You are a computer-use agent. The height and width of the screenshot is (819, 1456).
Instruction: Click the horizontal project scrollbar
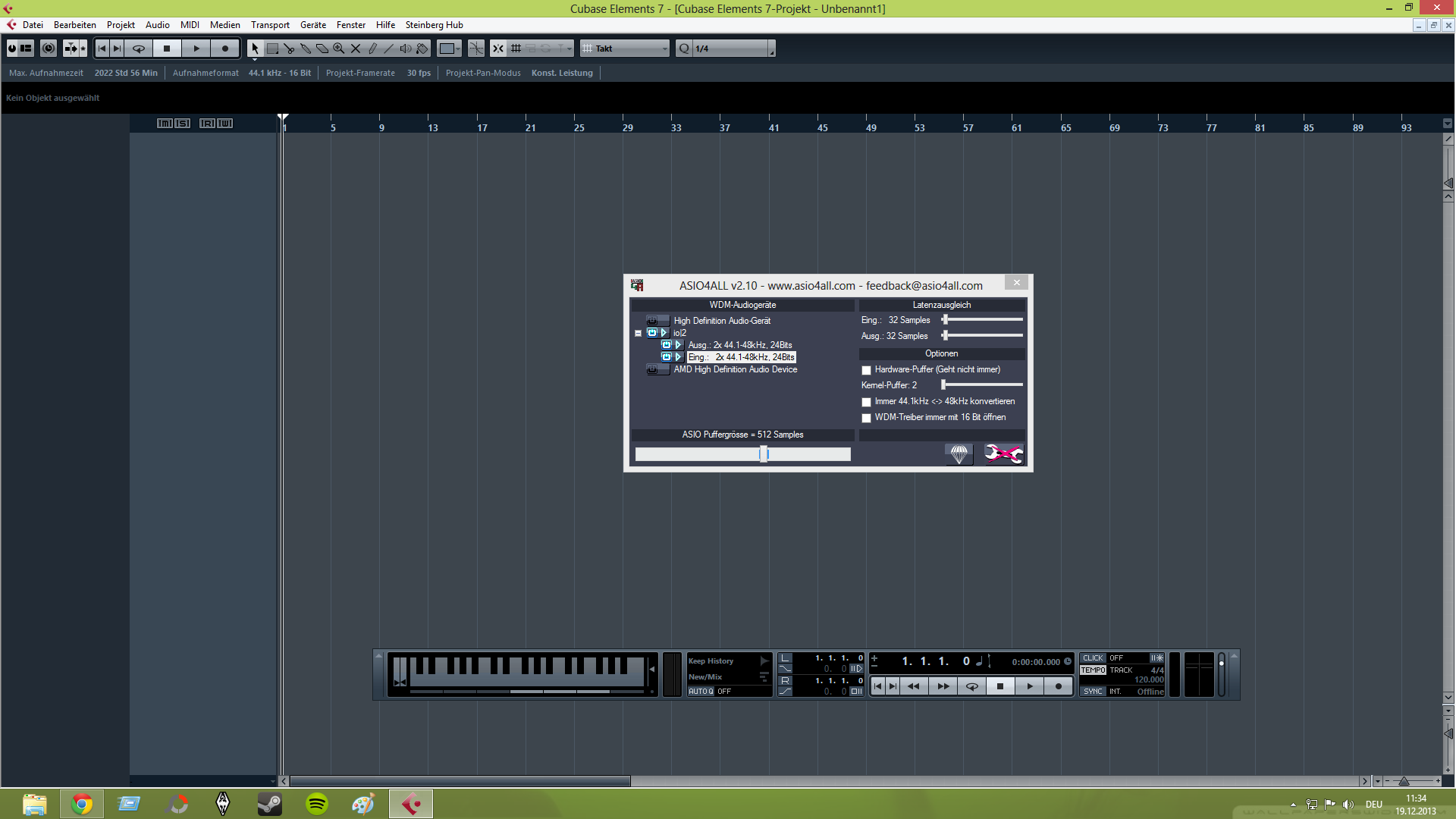[x=460, y=781]
